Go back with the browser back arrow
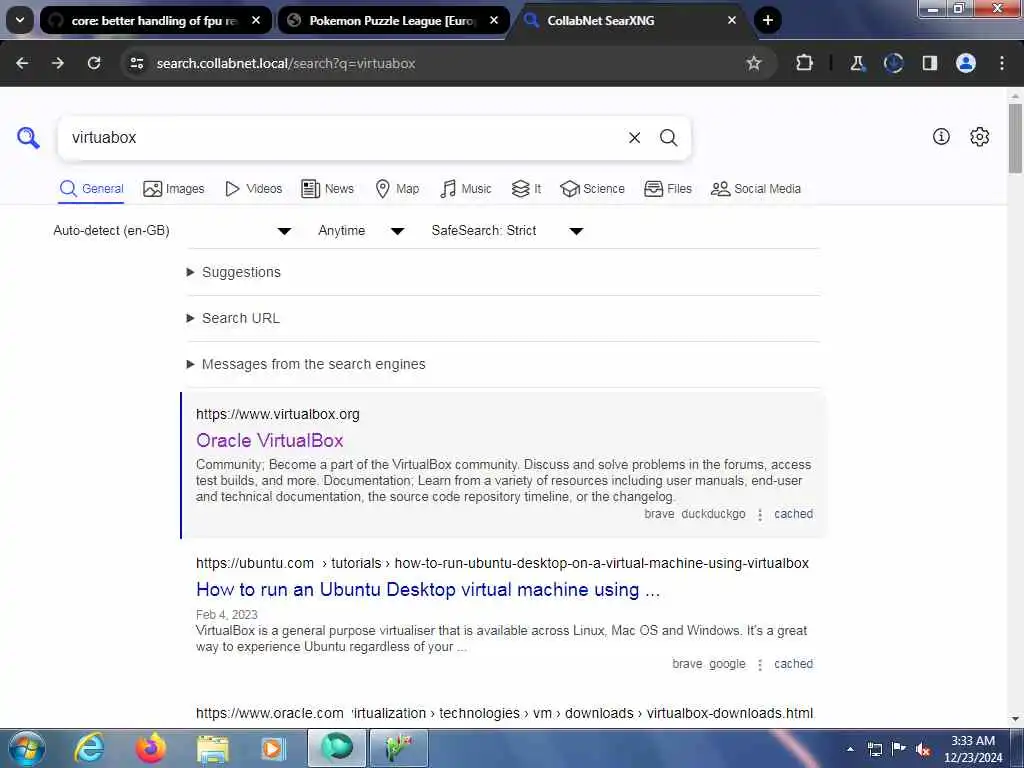Image resolution: width=1024 pixels, height=768 pixels. click(x=22, y=63)
